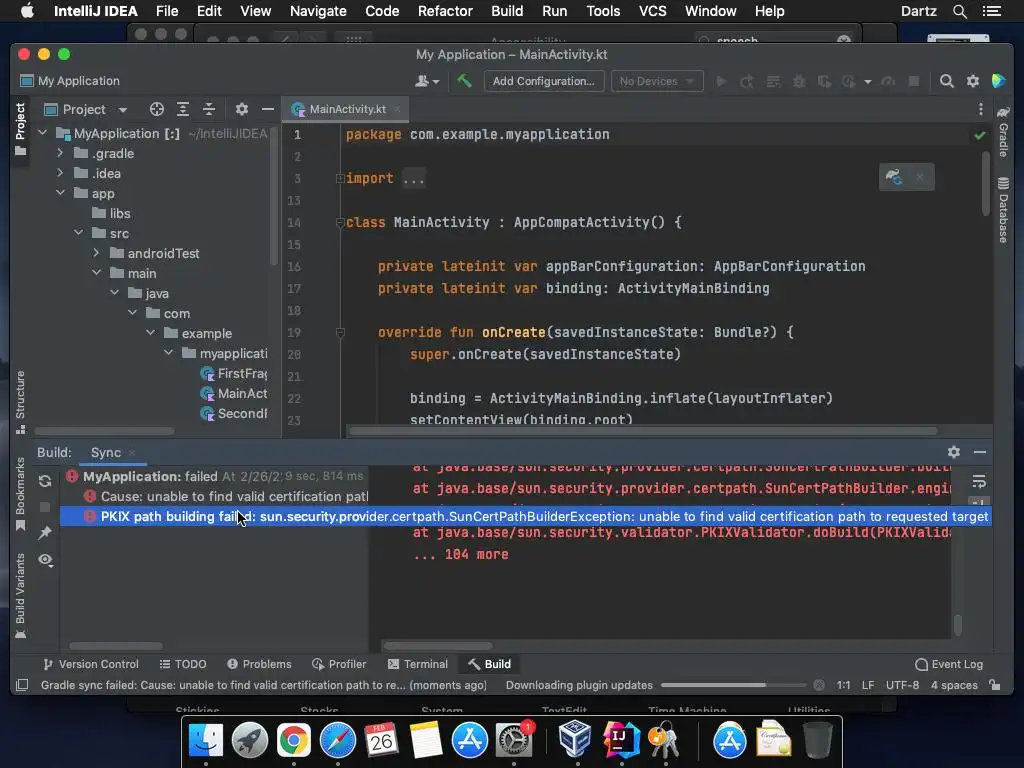1024x768 pixels.
Task: Toggle the Bookmarks tool window side tab
Action: [20, 494]
